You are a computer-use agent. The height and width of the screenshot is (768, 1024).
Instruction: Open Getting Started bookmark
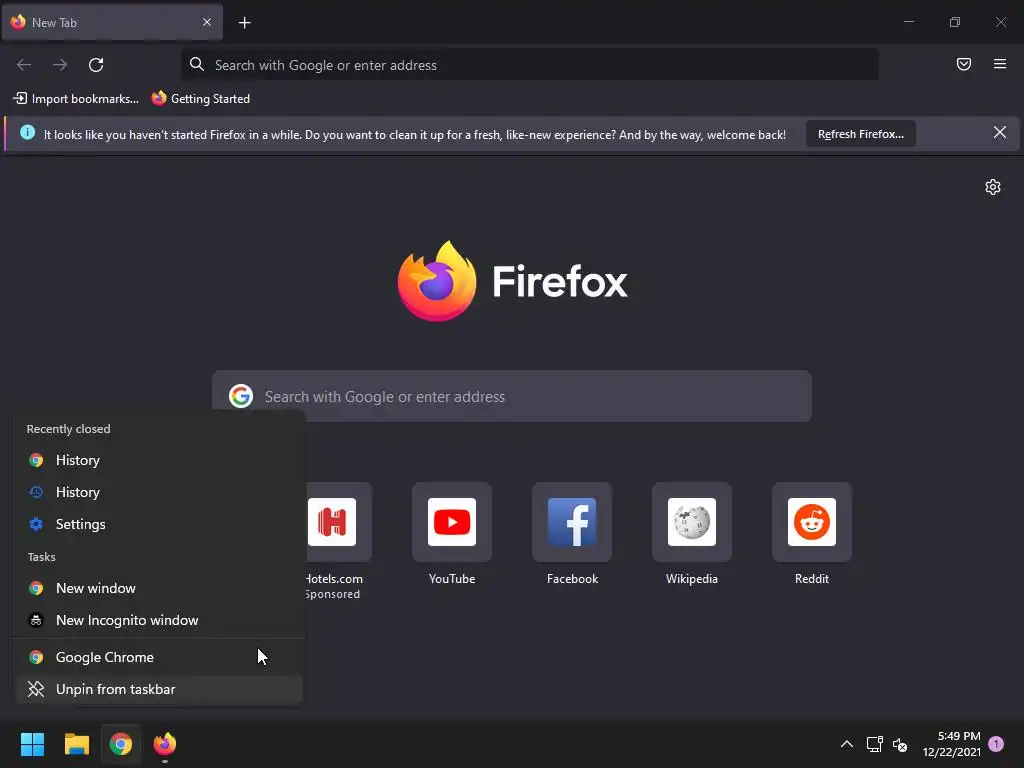coord(201,99)
